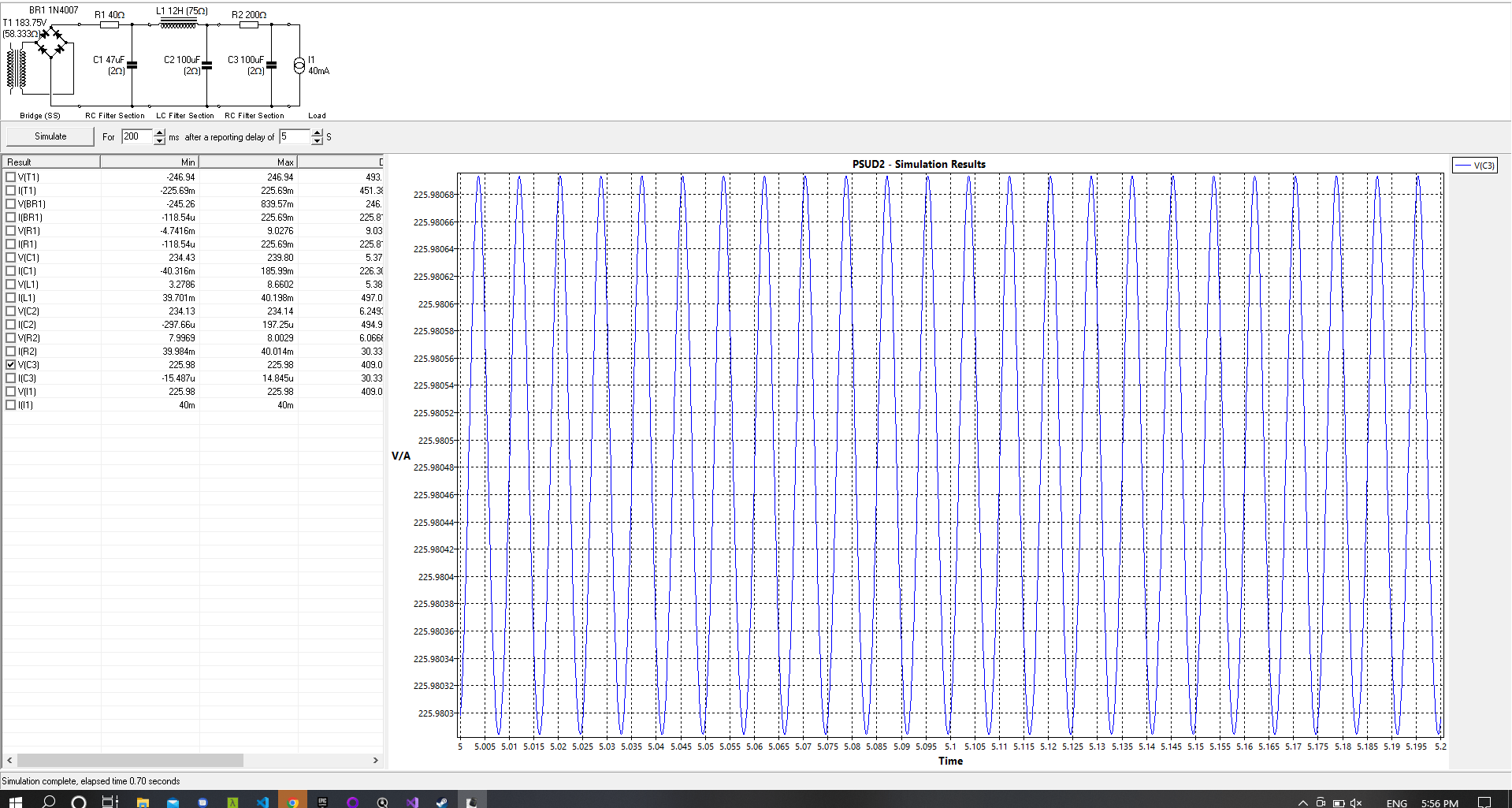Click the muted volume tray icon

point(1356,802)
